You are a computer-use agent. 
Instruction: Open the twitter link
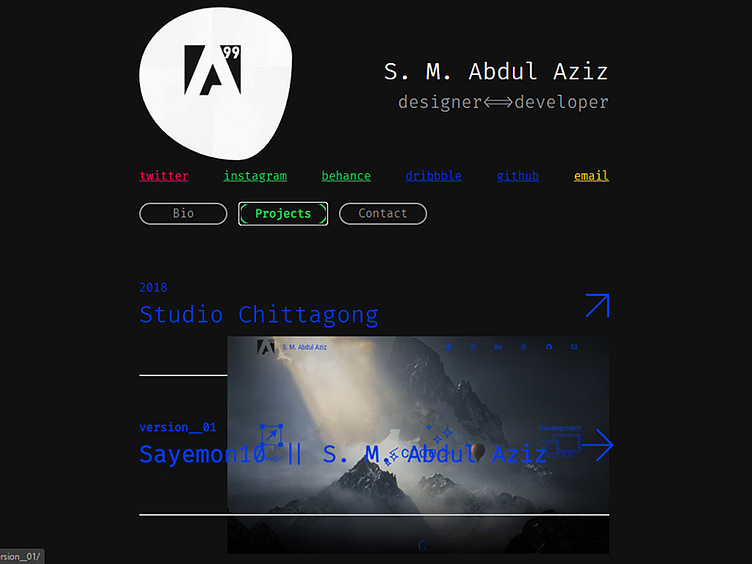point(164,176)
